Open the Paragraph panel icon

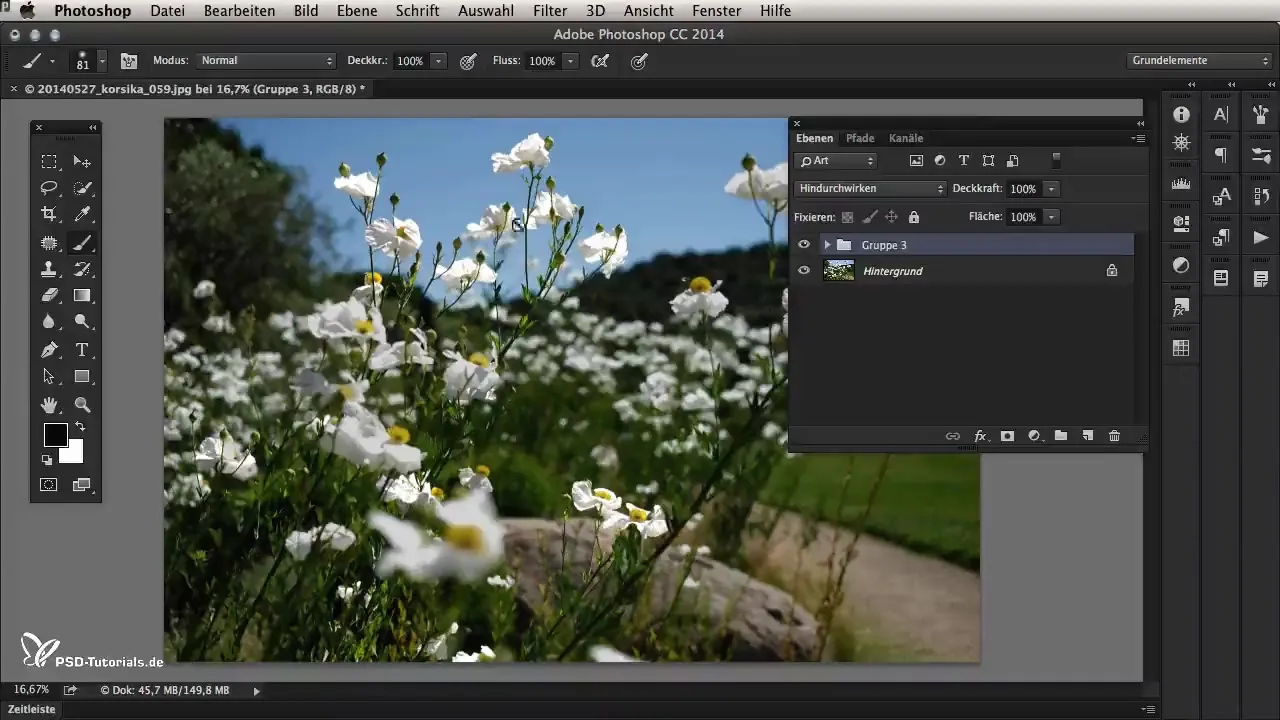coord(1221,155)
